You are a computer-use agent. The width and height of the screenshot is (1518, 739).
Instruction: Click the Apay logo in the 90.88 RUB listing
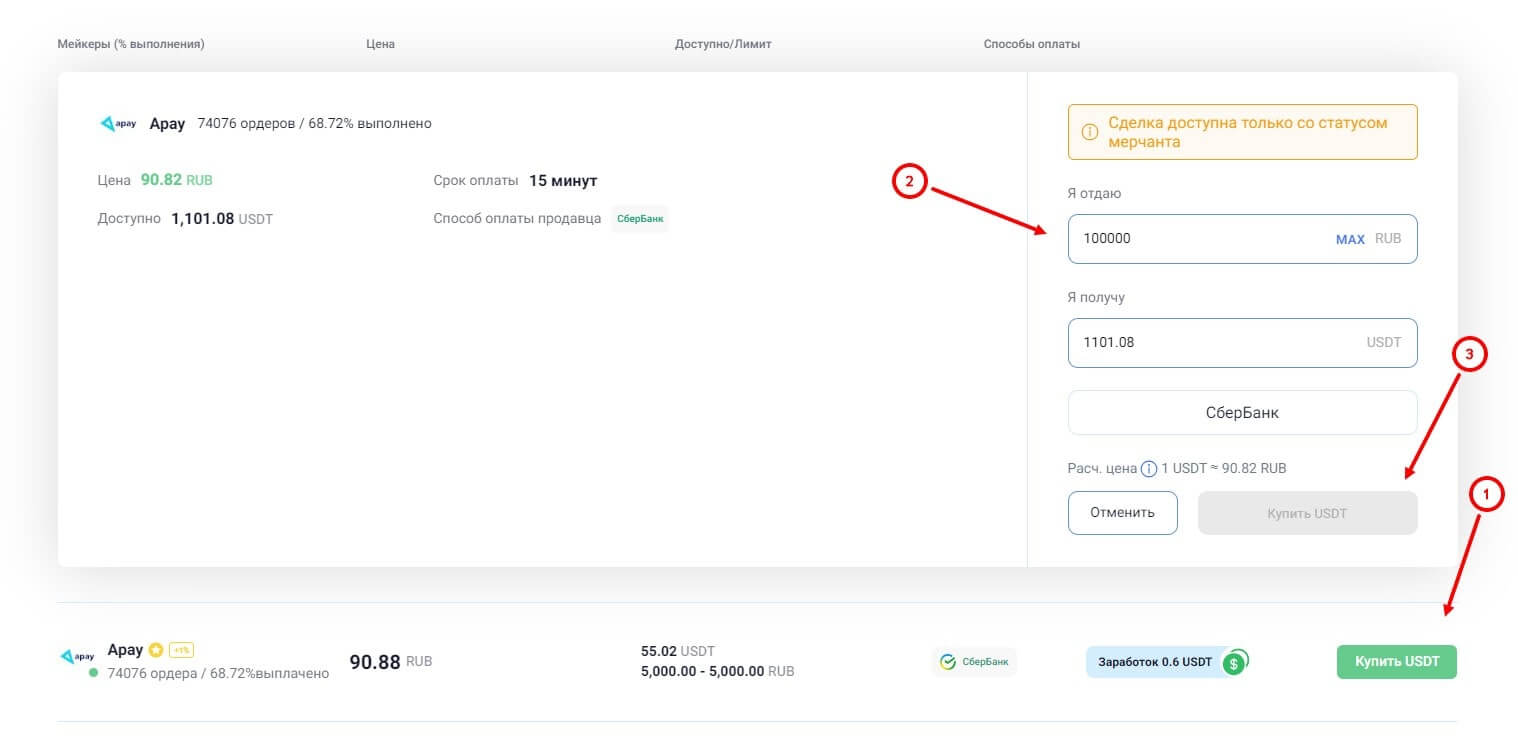[77, 656]
